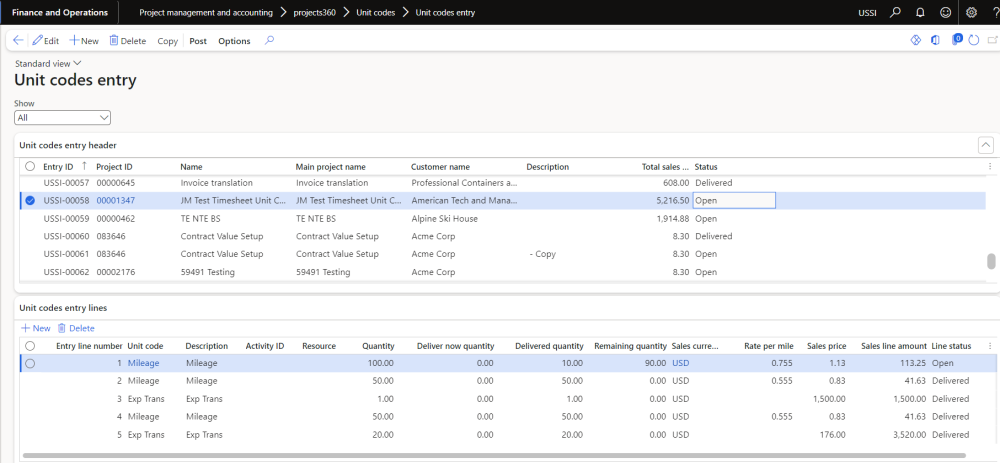This screenshot has height=463, width=1000.
Task: Open the notifications bell
Action: 919,12
